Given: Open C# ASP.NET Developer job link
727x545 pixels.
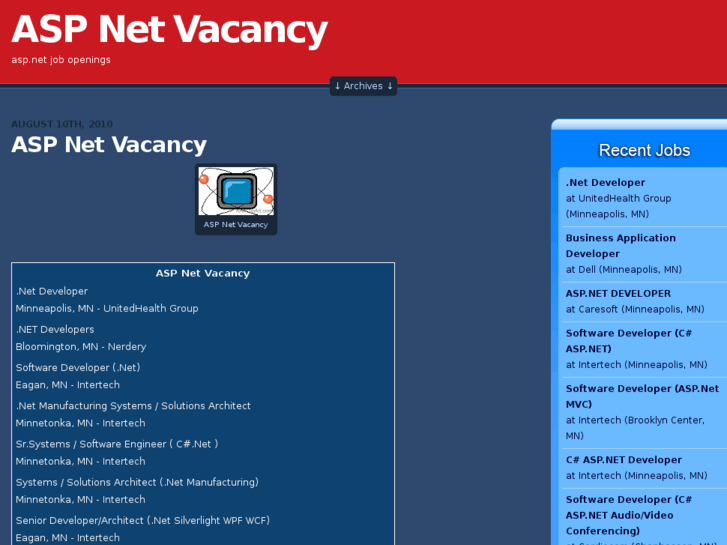Looking at the screenshot, I should coord(624,460).
